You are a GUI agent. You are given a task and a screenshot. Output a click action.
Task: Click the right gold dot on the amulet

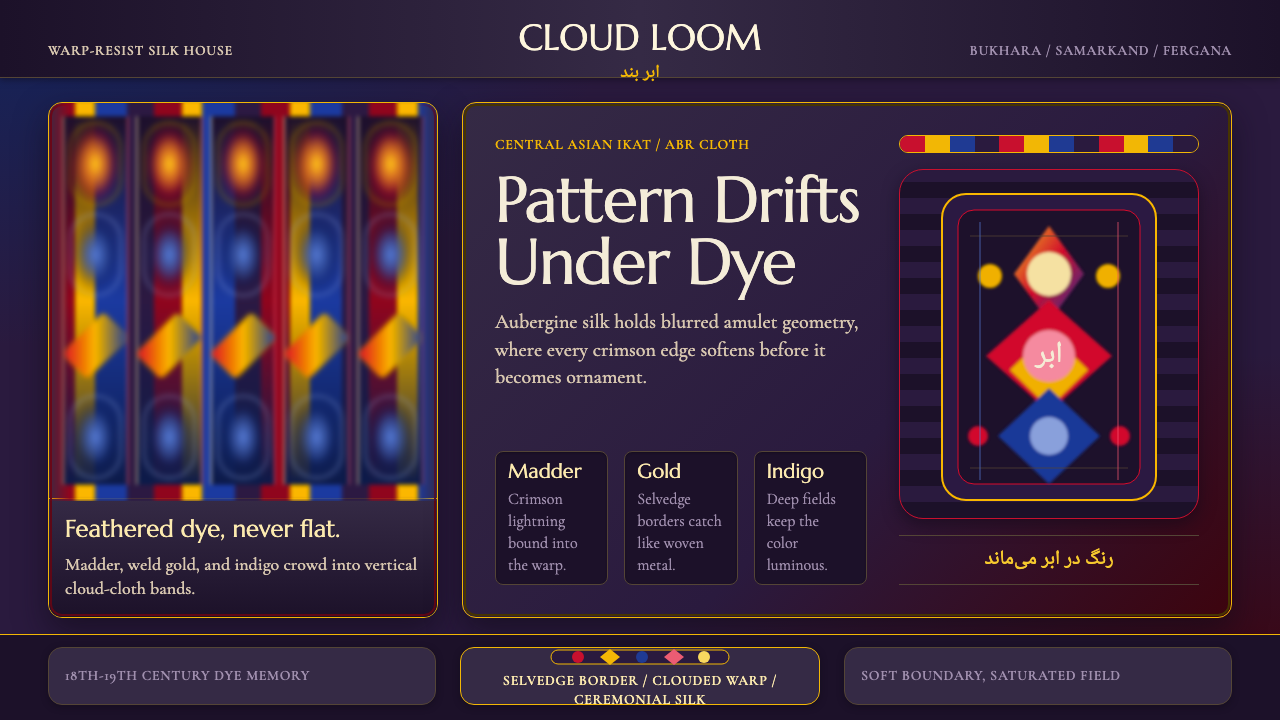tap(1108, 276)
